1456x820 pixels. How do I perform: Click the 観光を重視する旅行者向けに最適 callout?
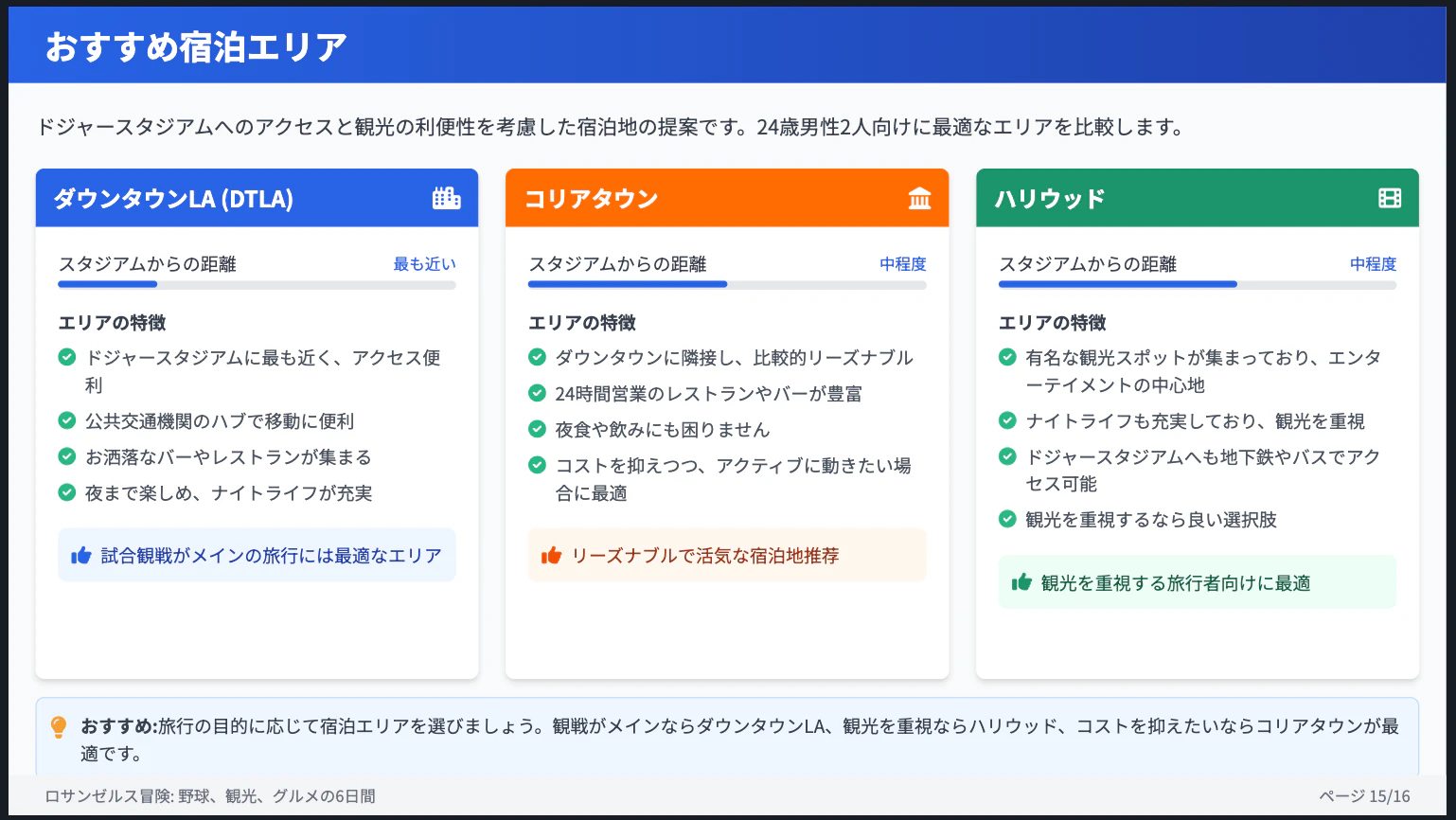click(x=1198, y=582)
